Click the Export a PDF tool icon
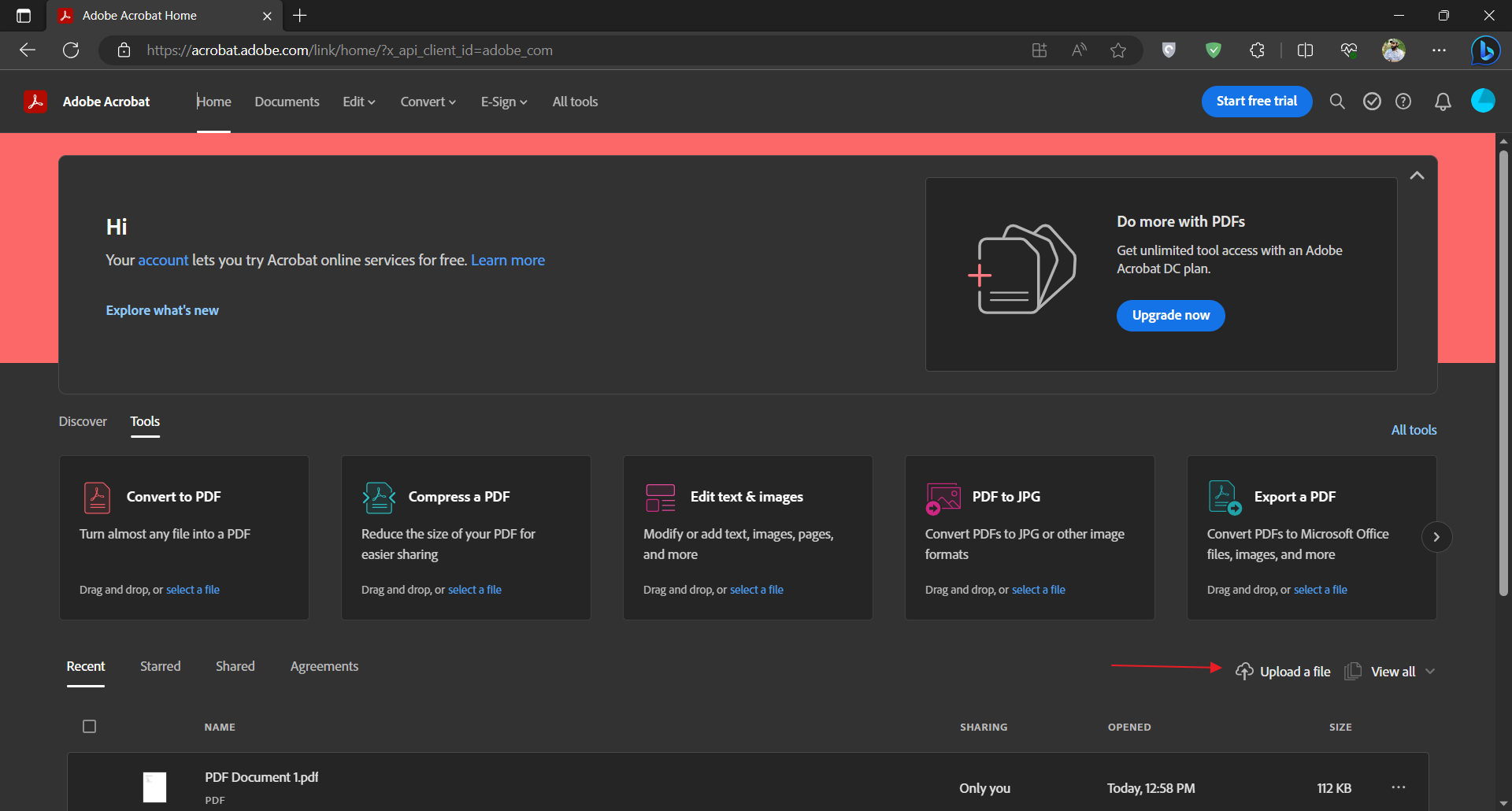The height and width of the screenshot is (811, 1512). coord(1224,498)
